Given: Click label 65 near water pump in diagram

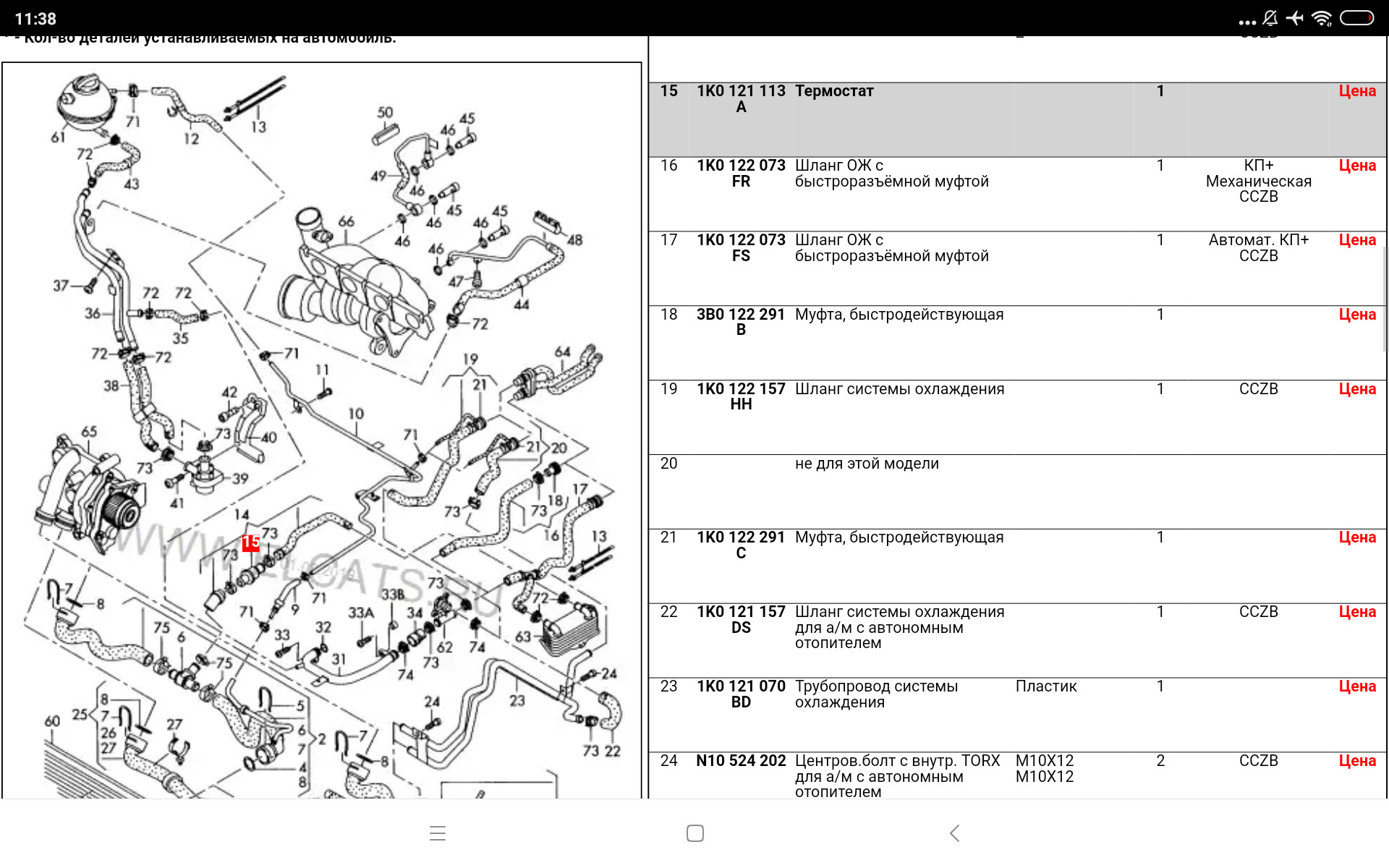Looking at the screenshot, I should pyautogui.click(x=89, y=432).
